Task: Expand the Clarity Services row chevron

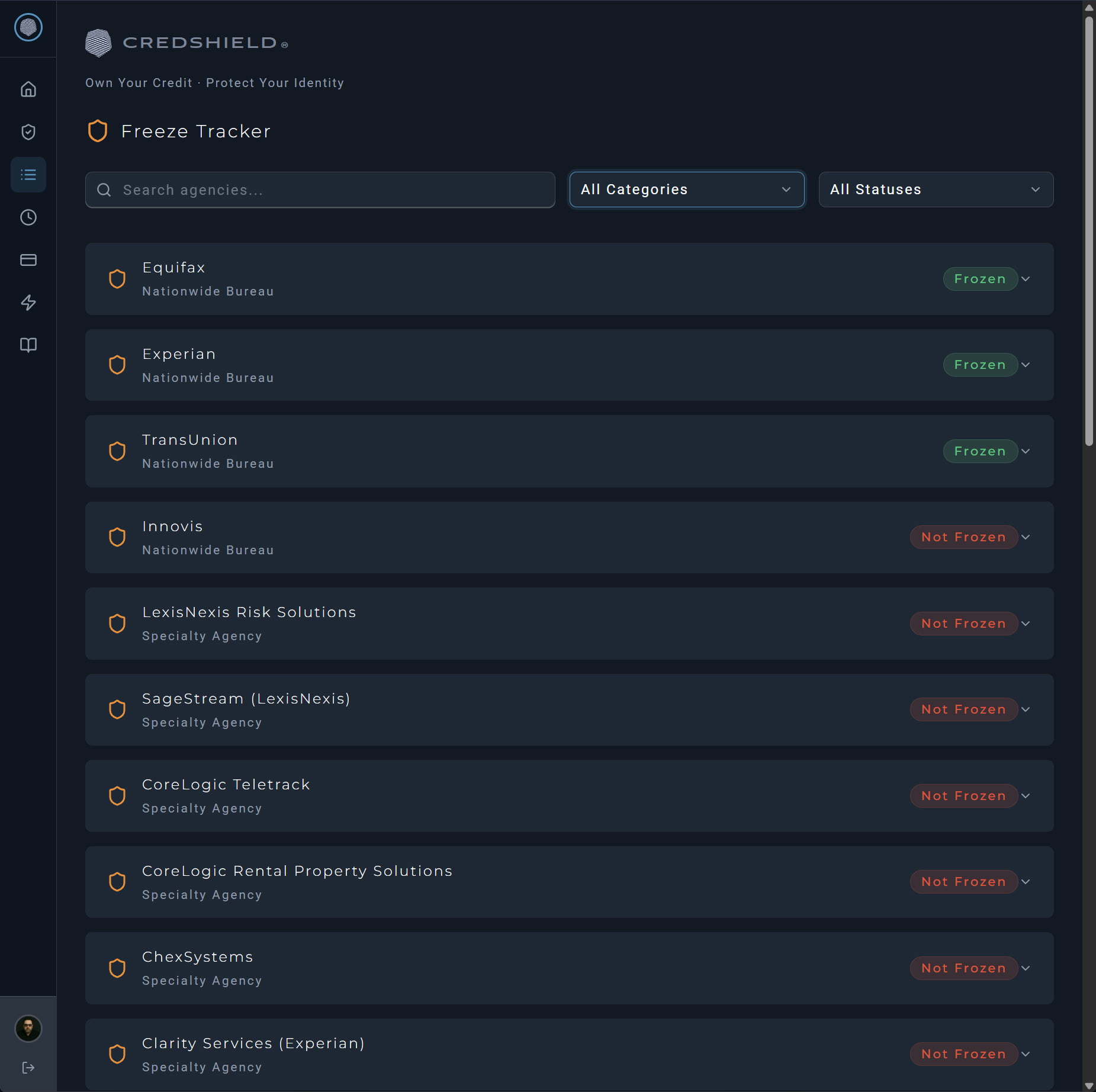Action: 1026,1054
